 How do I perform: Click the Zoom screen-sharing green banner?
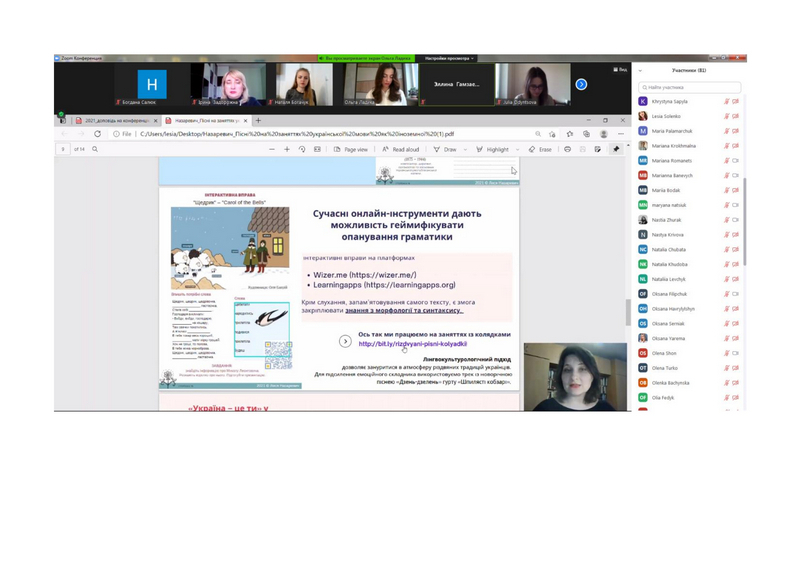coord(366,59)
